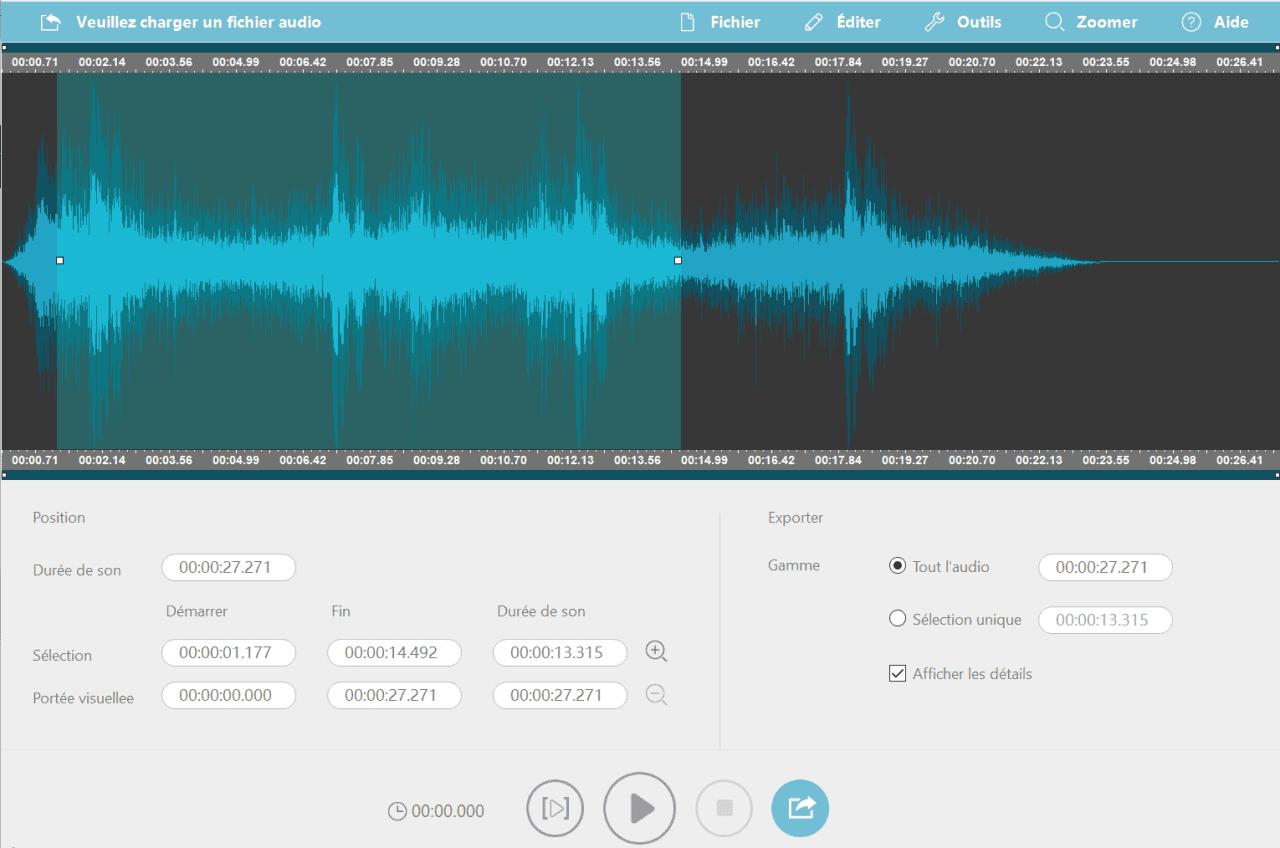1280x848 pixels.
Task: Click the magnifier minus zoom-out icon
Action: (x=656, y=695)
